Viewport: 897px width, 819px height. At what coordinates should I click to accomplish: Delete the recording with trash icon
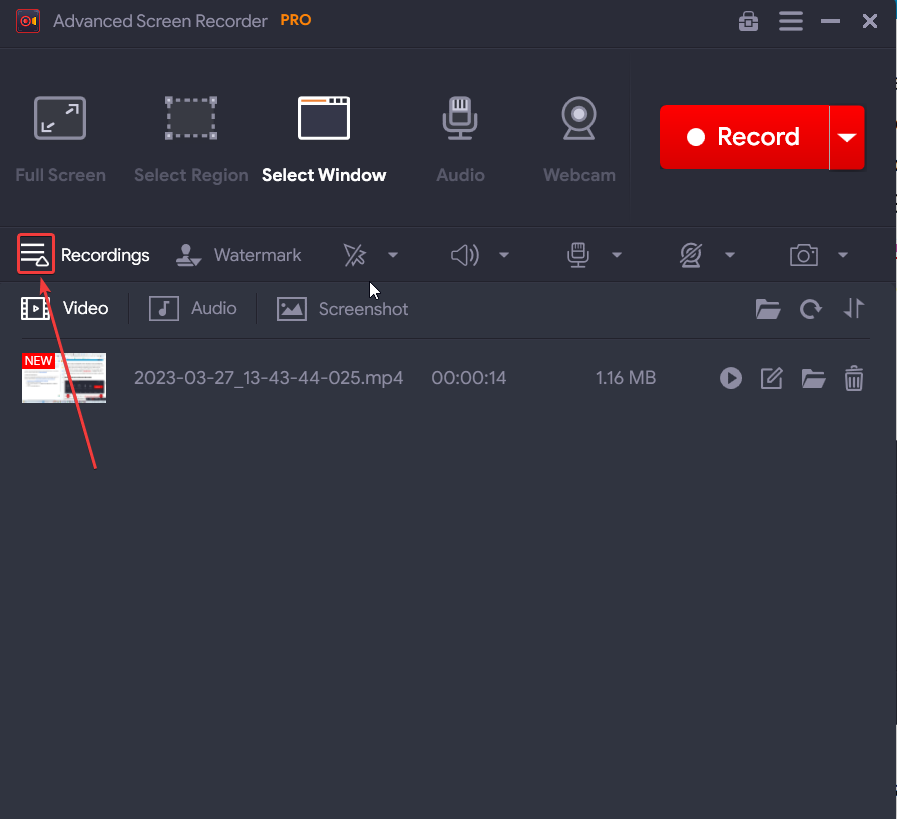click(854, 378)
